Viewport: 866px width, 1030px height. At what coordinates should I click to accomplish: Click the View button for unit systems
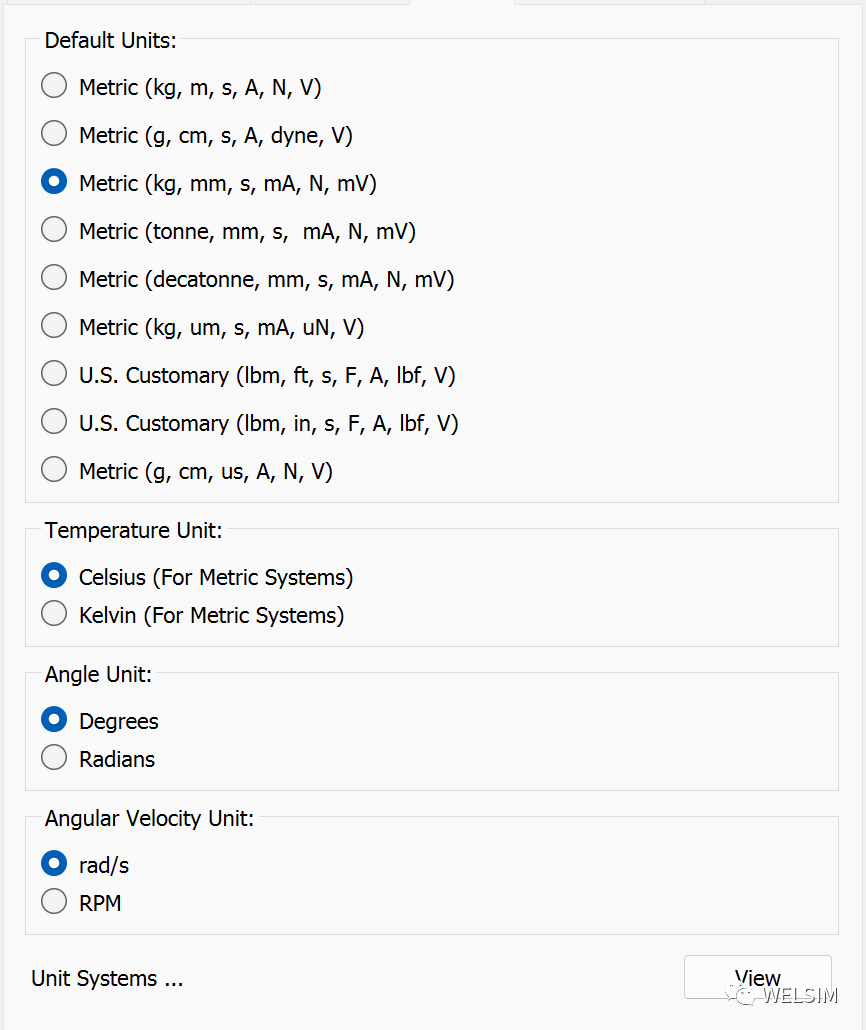click(757, 977)
